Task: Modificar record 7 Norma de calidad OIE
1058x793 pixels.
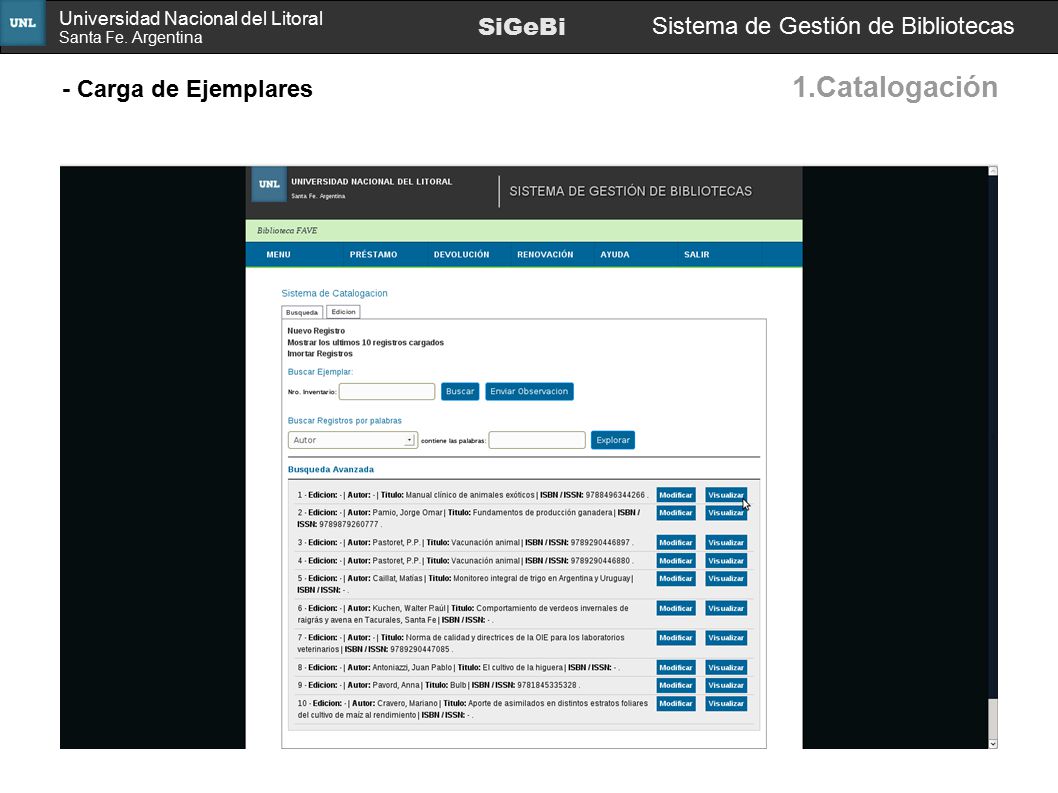Action: point(676,638)
